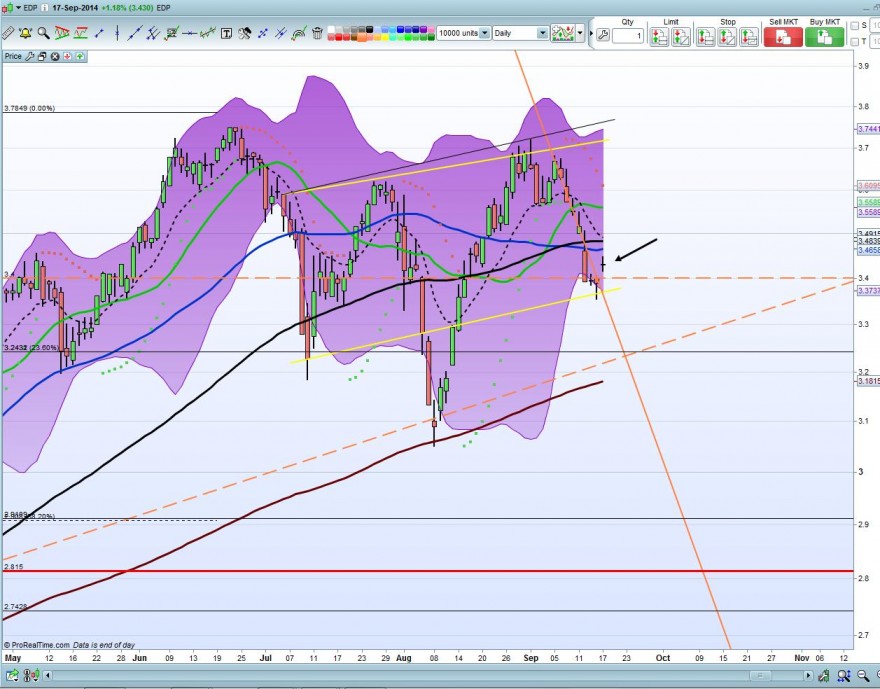The image size is (880, 689).
Task: Click the 3.1815 price axis tag
Action: [x=868, y=381]
